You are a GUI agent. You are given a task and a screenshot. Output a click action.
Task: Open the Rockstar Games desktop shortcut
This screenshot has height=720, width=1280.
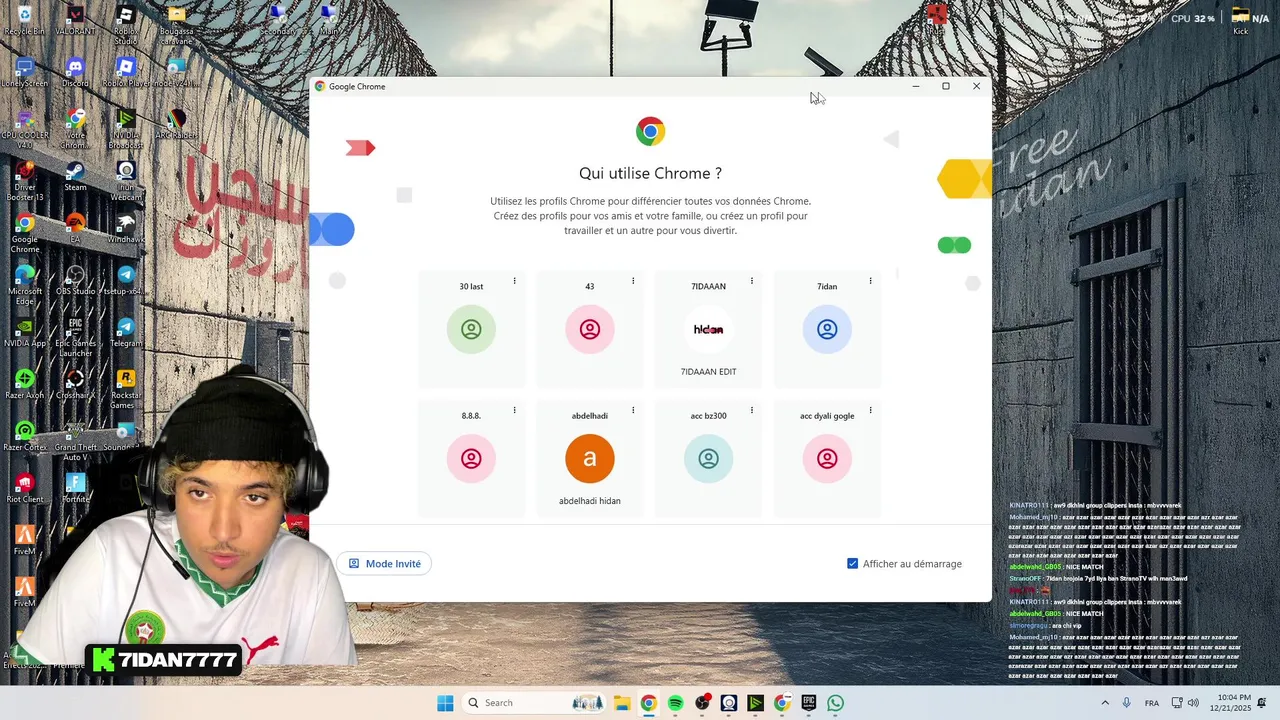coord(125,388)
